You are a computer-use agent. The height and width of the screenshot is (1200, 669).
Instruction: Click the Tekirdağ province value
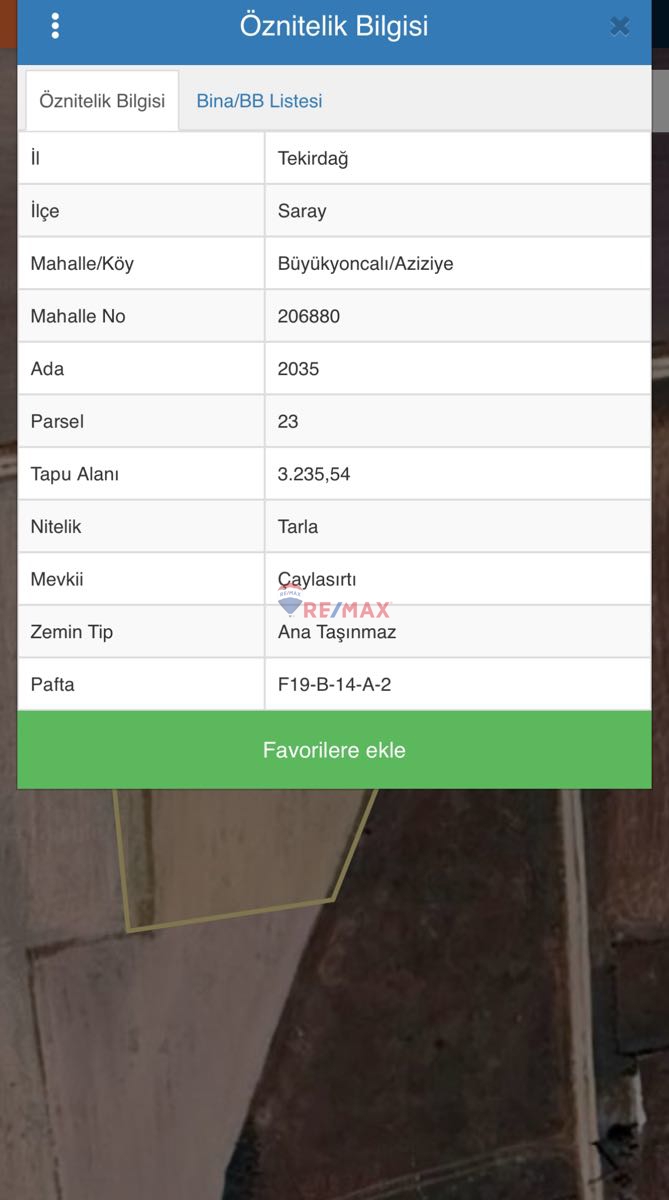[x=313, y=158]
